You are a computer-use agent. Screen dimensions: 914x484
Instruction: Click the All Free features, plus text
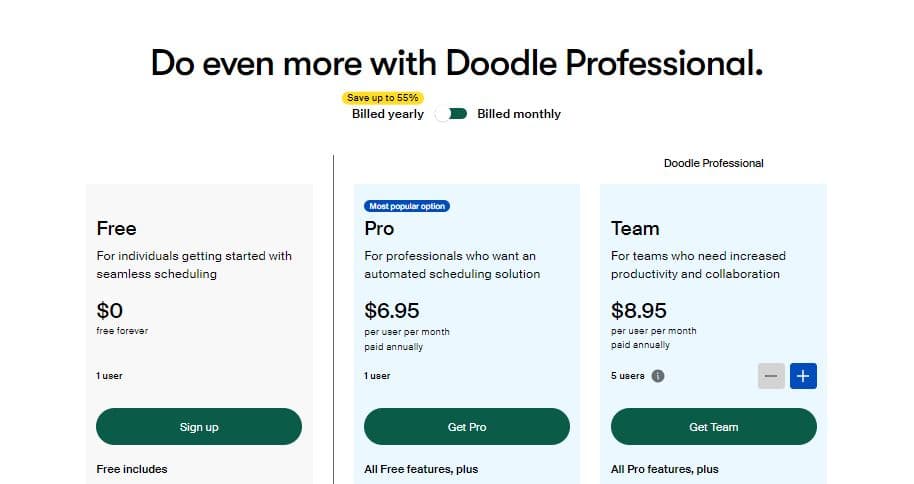421,469
